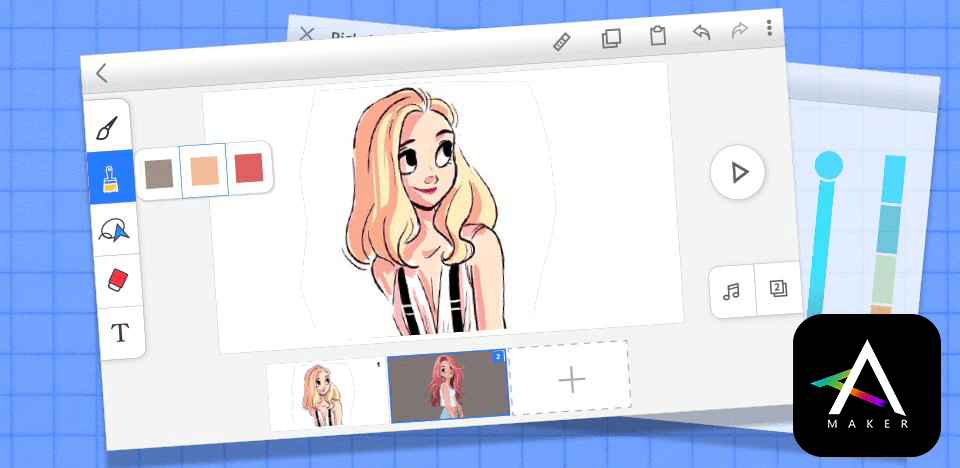Open the three-dot overflow menu
960x468 pixels.
[769, 28]
